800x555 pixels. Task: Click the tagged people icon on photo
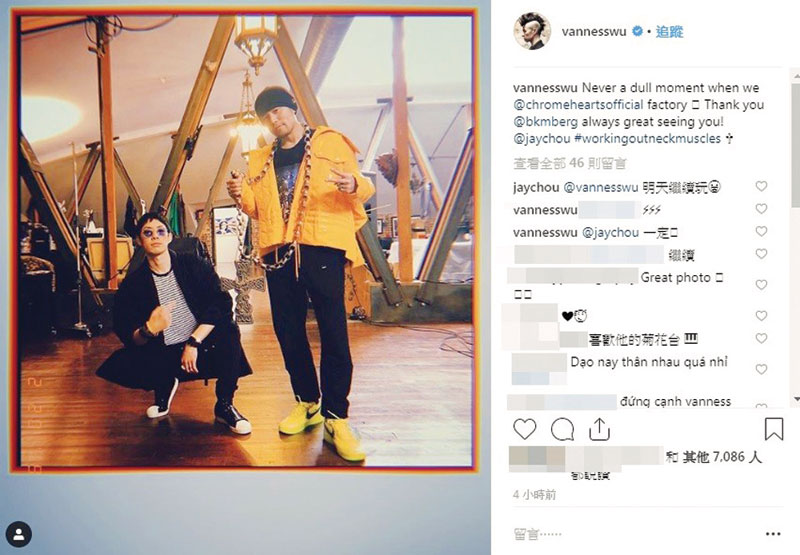19,535
